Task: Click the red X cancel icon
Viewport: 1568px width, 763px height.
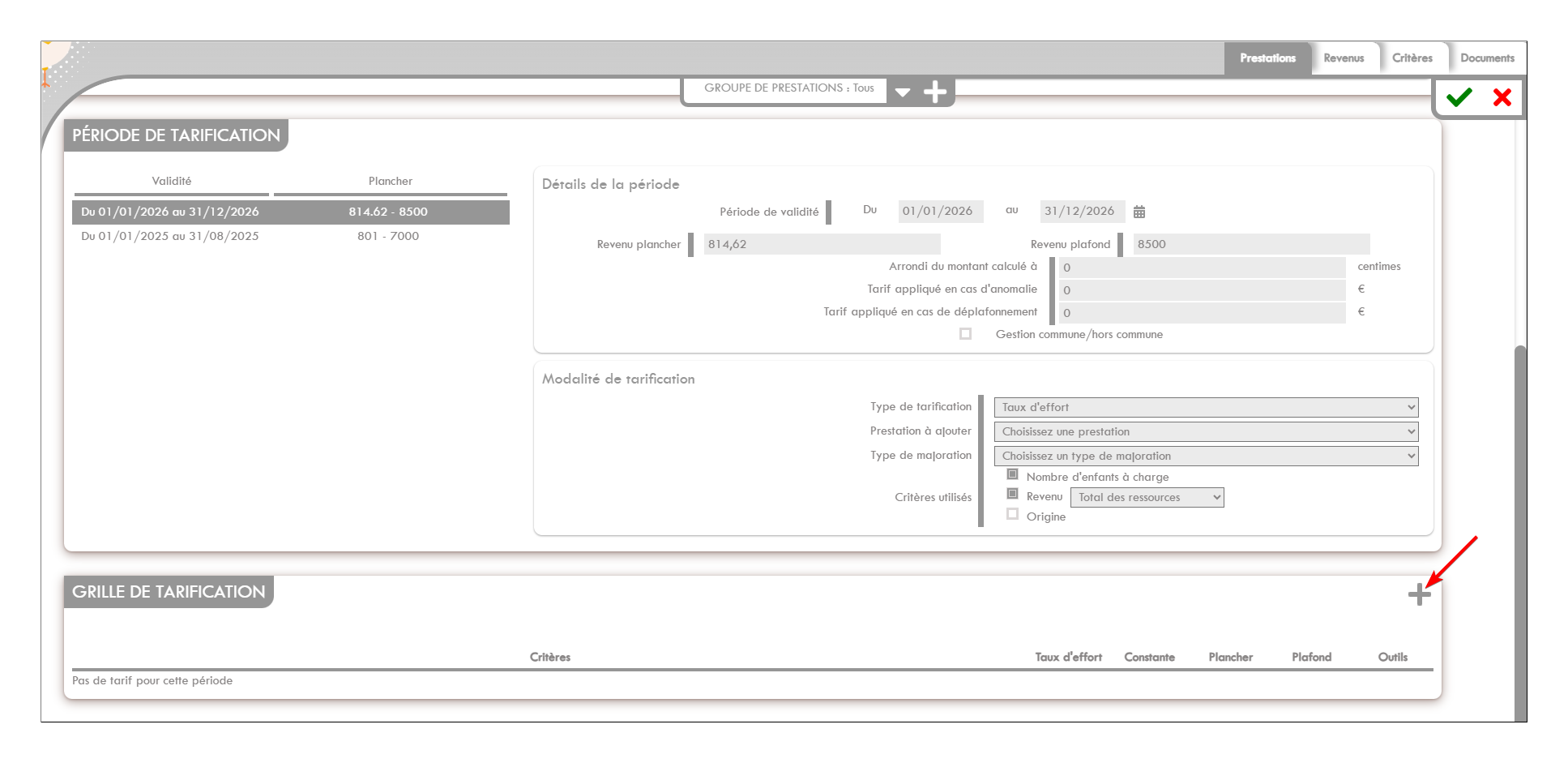Action: point(1502,97)
